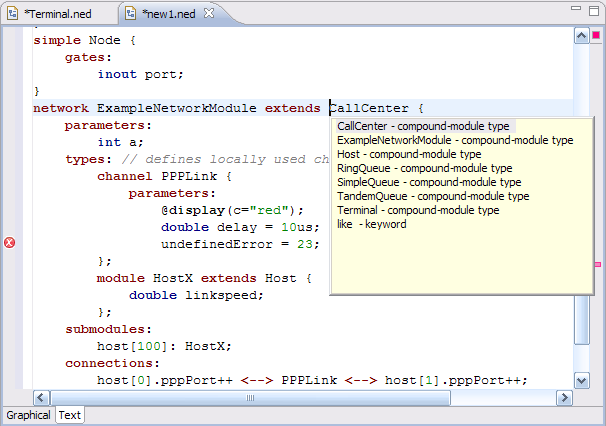
Task: Switch to the Text editor tab
Action: [x=70, y=415]
